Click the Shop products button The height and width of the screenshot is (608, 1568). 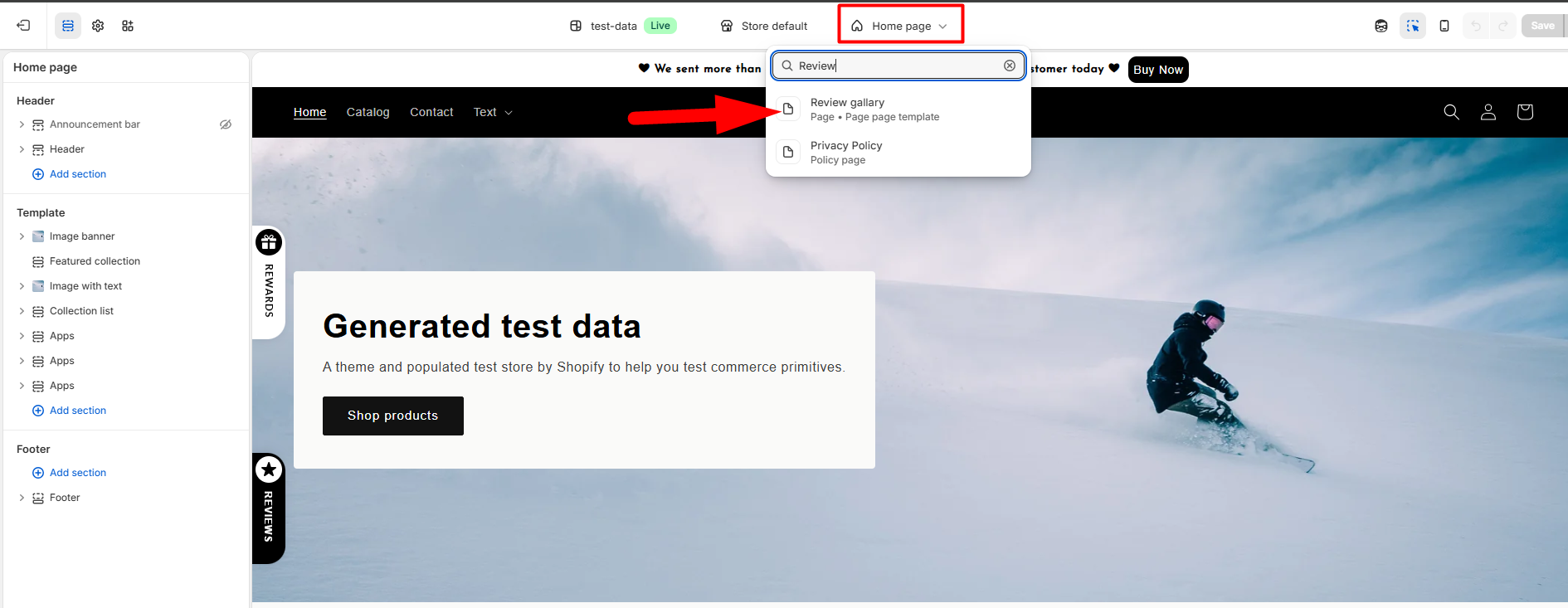[x=392, y=416]
